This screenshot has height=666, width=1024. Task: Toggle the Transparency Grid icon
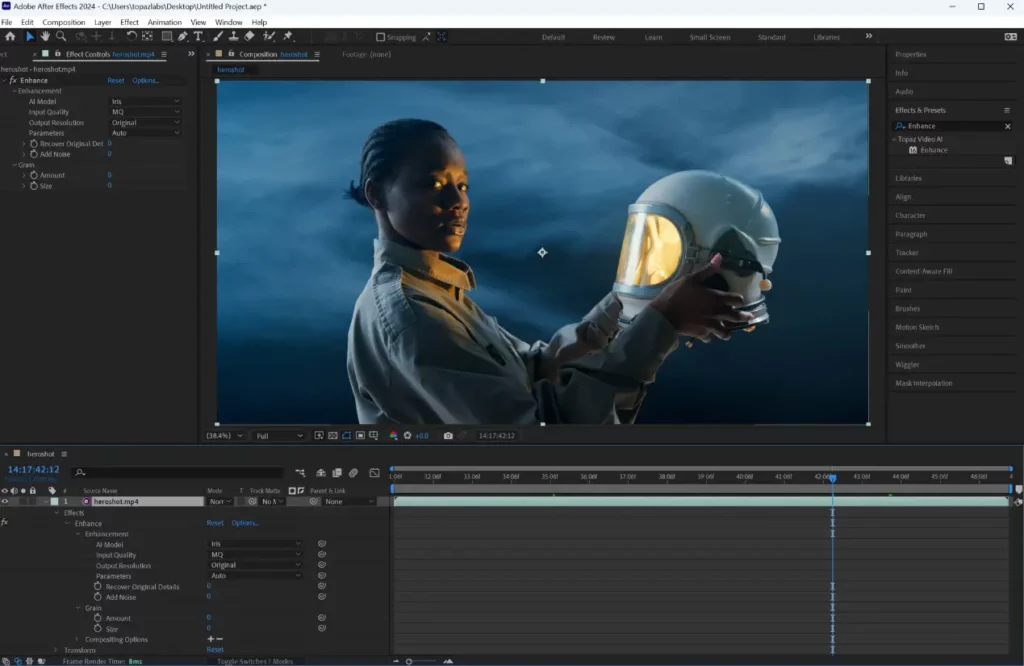coord(333,434)
